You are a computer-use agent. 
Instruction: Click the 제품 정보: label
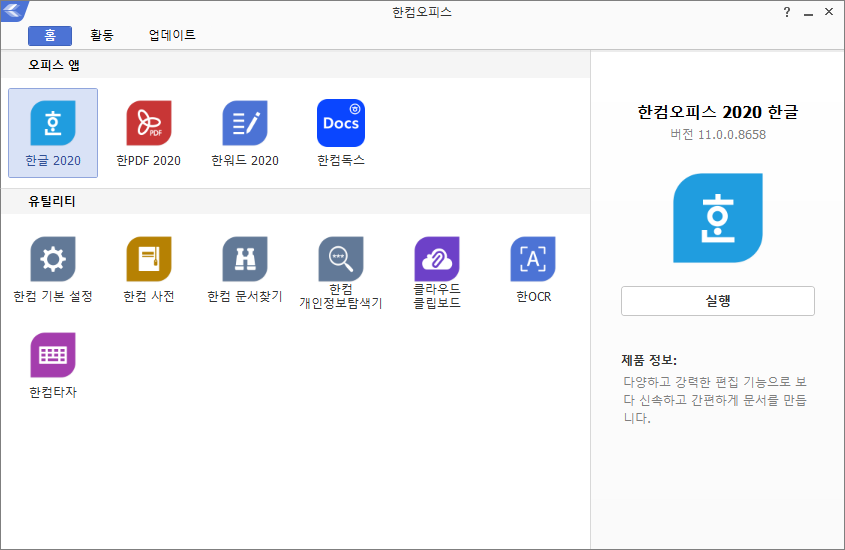(x=649, y=360)
